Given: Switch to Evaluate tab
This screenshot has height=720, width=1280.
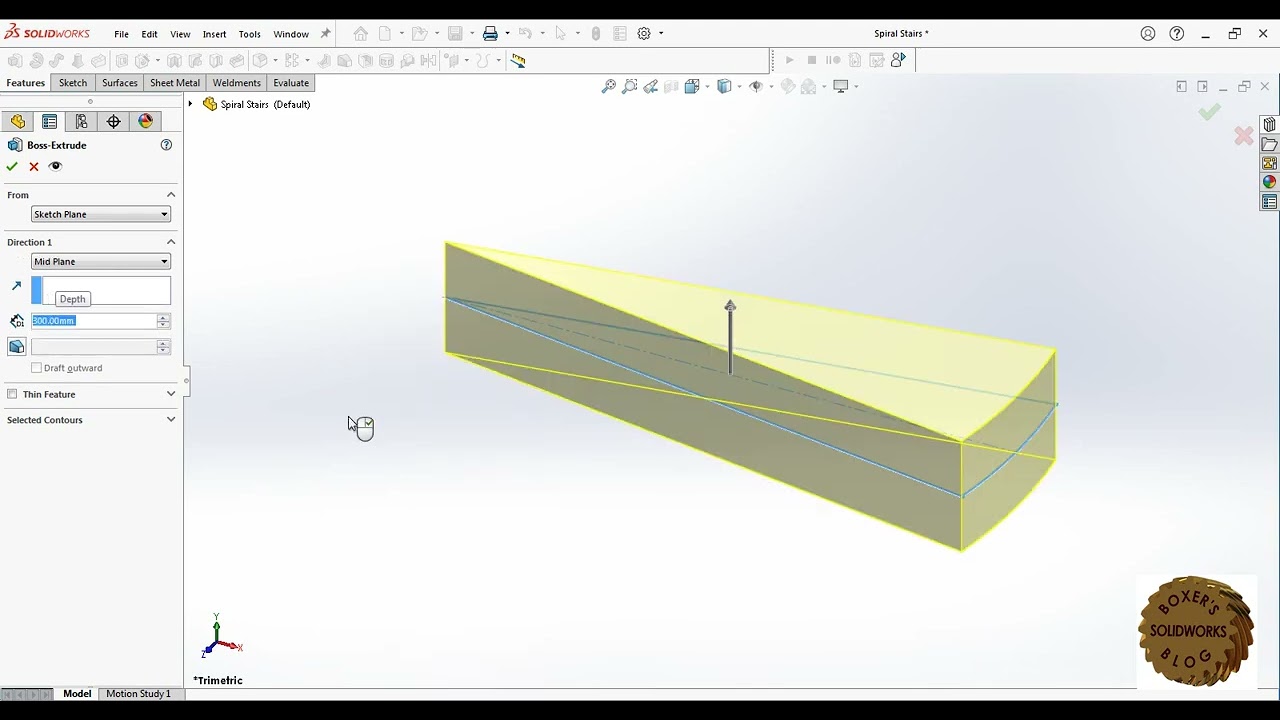Looking at the screenshot, I should click(291, 83).
